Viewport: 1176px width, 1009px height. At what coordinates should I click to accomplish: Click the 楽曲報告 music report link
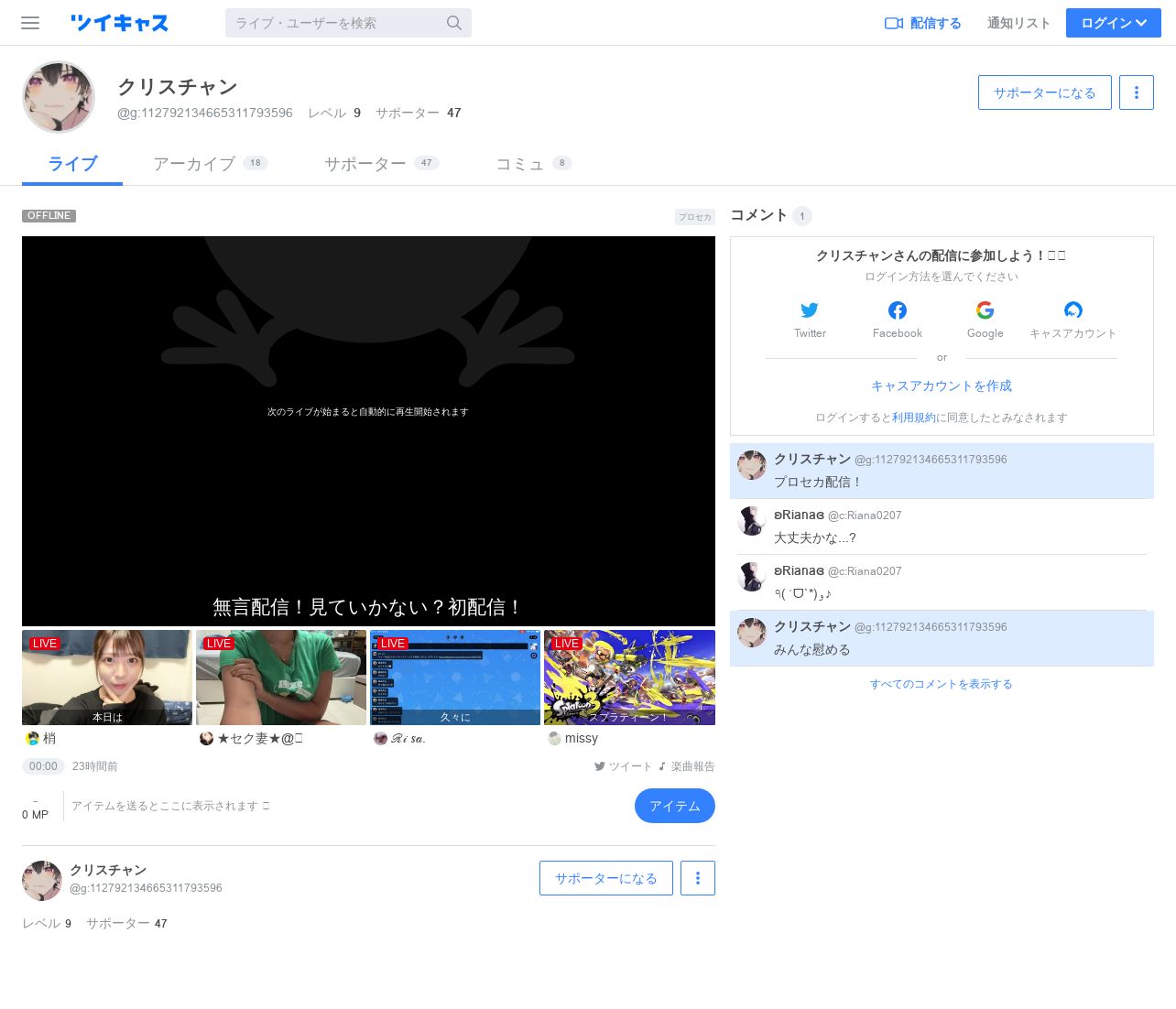(686, 766)
